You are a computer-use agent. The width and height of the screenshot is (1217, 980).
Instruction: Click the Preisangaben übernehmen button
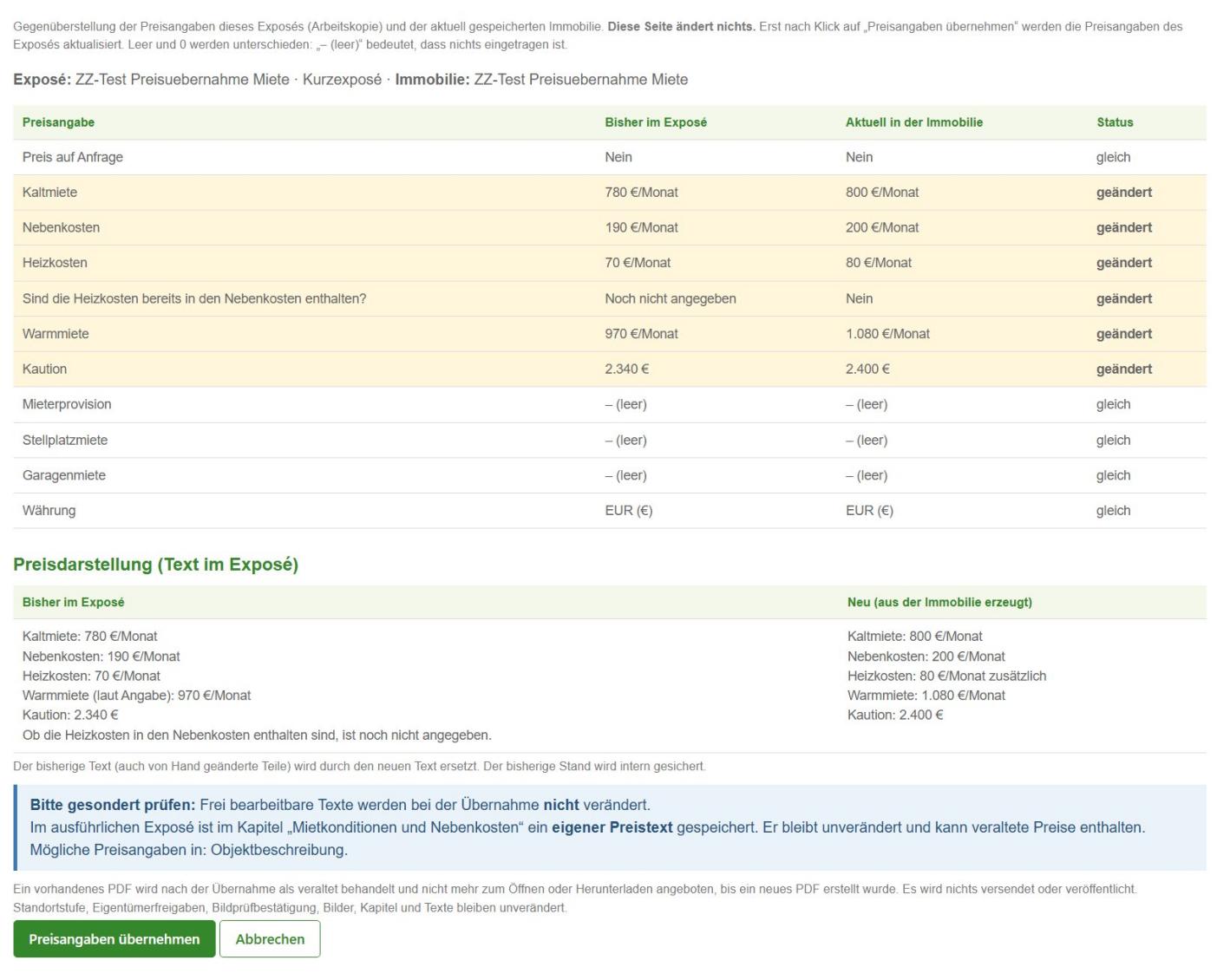click(x=114, y=939)
